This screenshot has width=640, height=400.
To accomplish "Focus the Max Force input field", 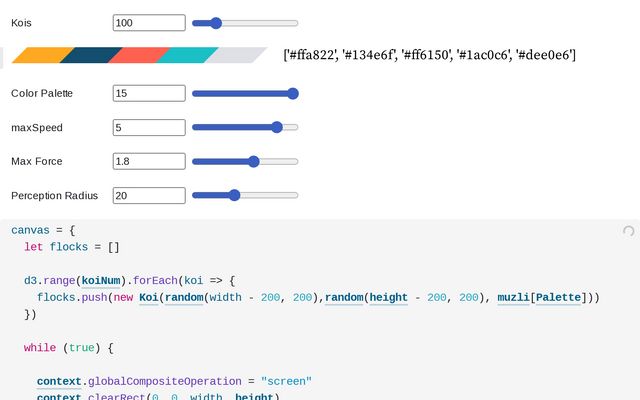I will (x=149, y=161).
